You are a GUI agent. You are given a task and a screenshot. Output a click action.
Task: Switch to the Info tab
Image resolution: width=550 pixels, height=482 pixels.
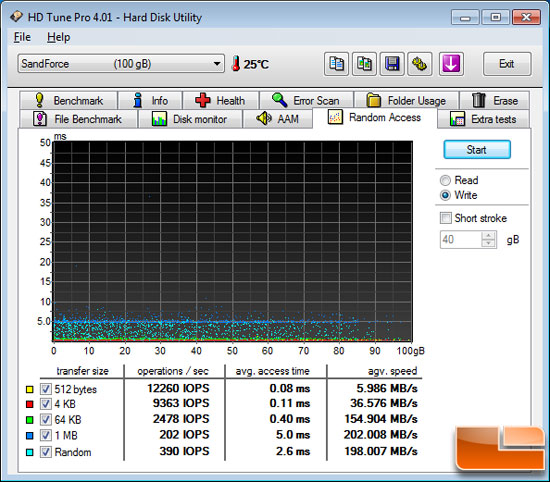(150, 100)
